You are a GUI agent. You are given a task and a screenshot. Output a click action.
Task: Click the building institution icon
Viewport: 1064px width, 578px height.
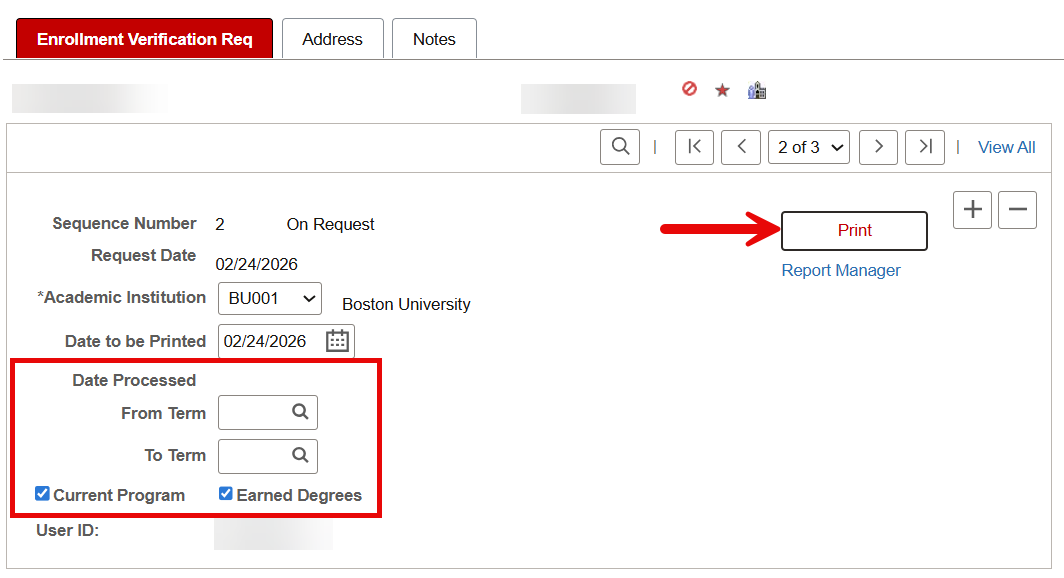[x=757, y=90]
